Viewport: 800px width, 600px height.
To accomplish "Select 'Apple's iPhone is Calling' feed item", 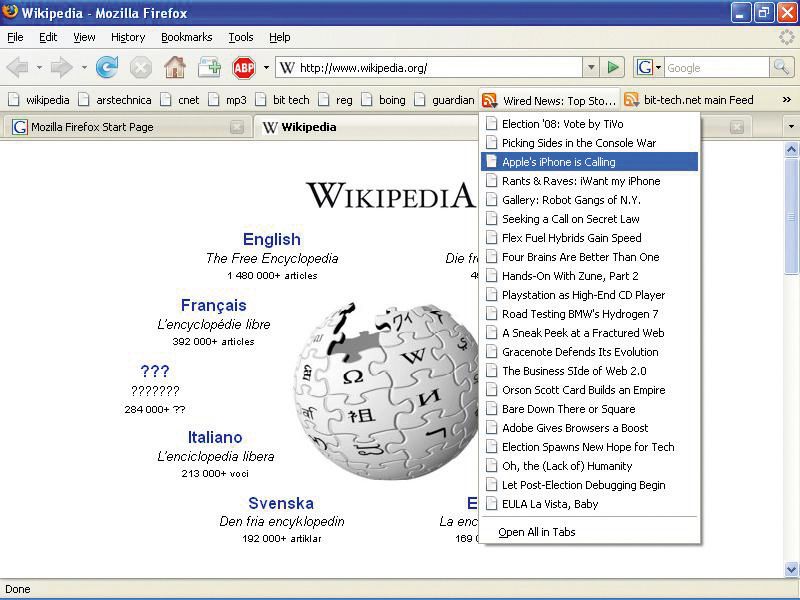I will (589, 162).
